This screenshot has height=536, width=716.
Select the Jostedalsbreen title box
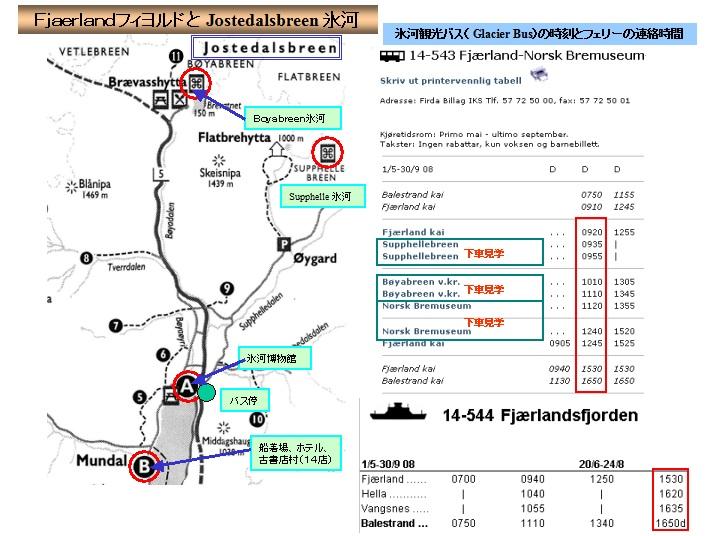pos(265,47)
